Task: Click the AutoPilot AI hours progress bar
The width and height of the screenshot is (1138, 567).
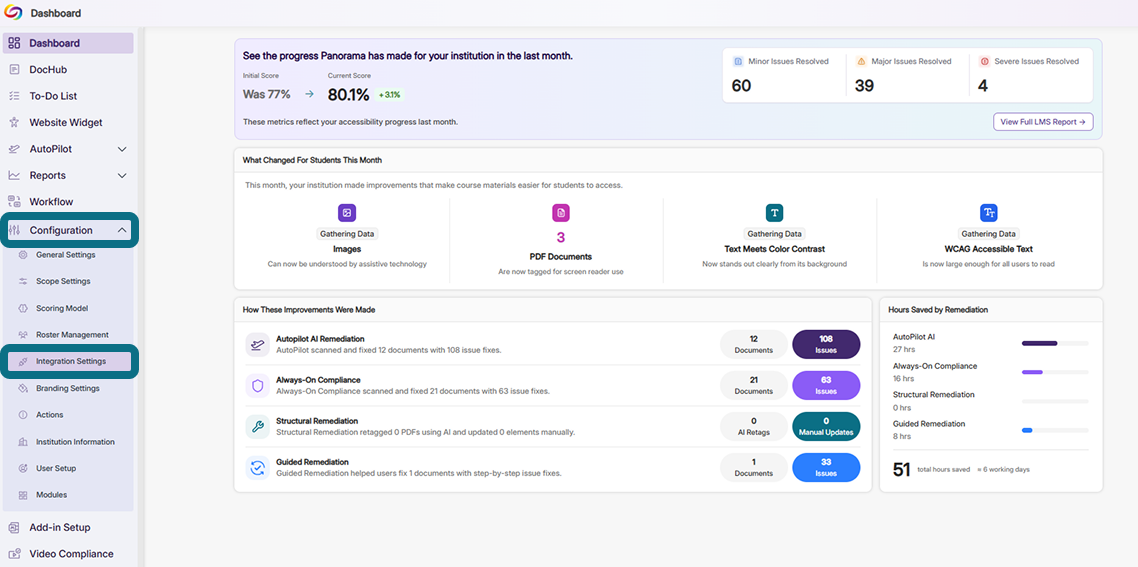Action: 1055,343
